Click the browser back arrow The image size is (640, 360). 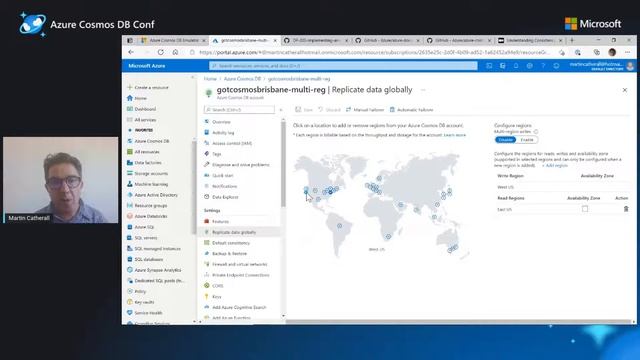131,52
